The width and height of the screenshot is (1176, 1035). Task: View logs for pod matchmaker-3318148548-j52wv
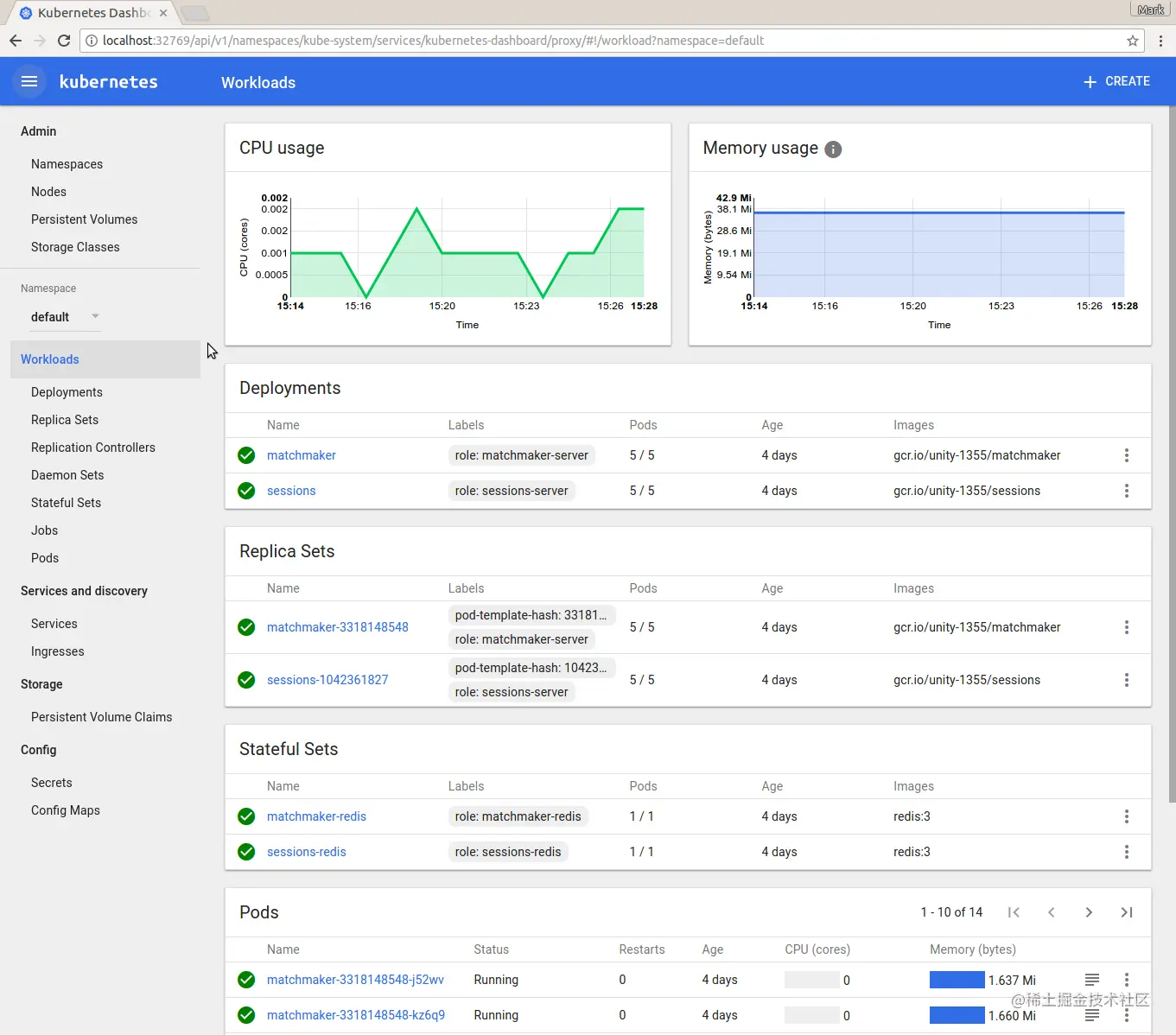point(1091,980)
